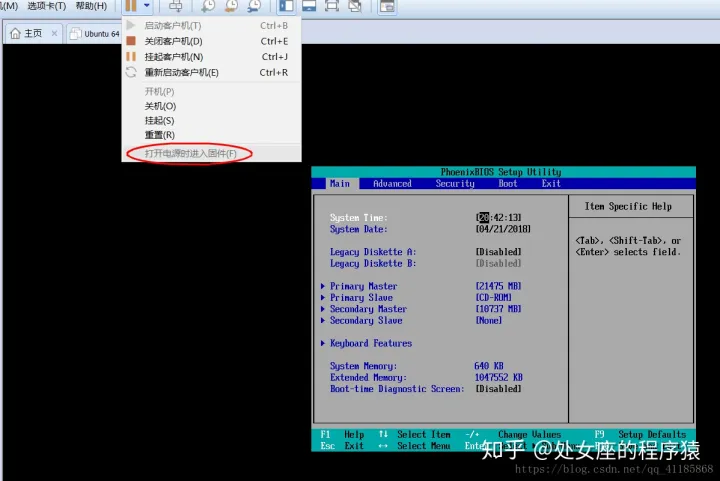Take a snapshot with the clock-plus icon
The width and height of the screenshot is (720, 481).
tap(208, 6)
